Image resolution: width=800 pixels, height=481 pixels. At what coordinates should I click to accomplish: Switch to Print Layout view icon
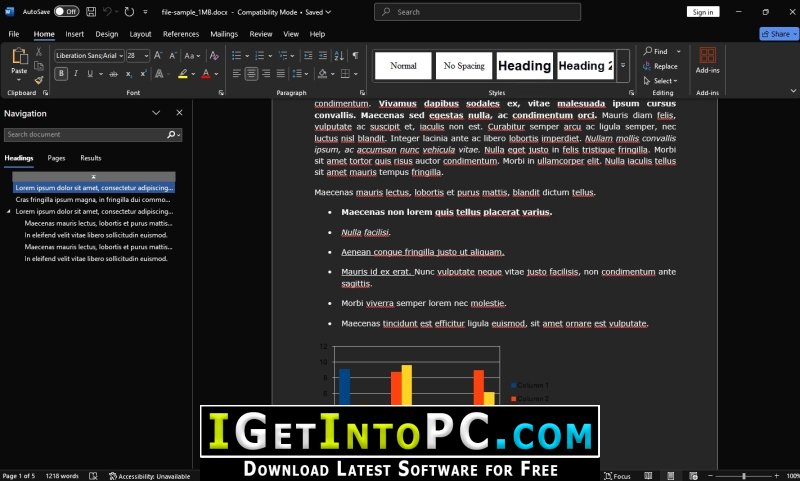click(x=670, y=476)
